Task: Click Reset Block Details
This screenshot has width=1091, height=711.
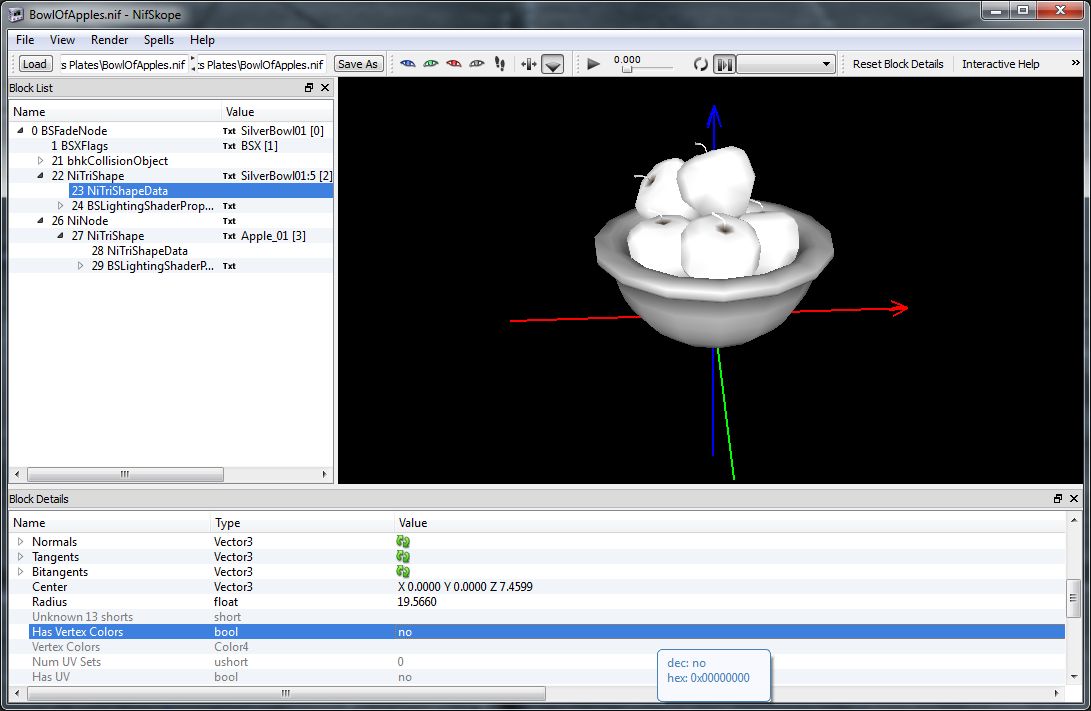Action: pos(898,64)
